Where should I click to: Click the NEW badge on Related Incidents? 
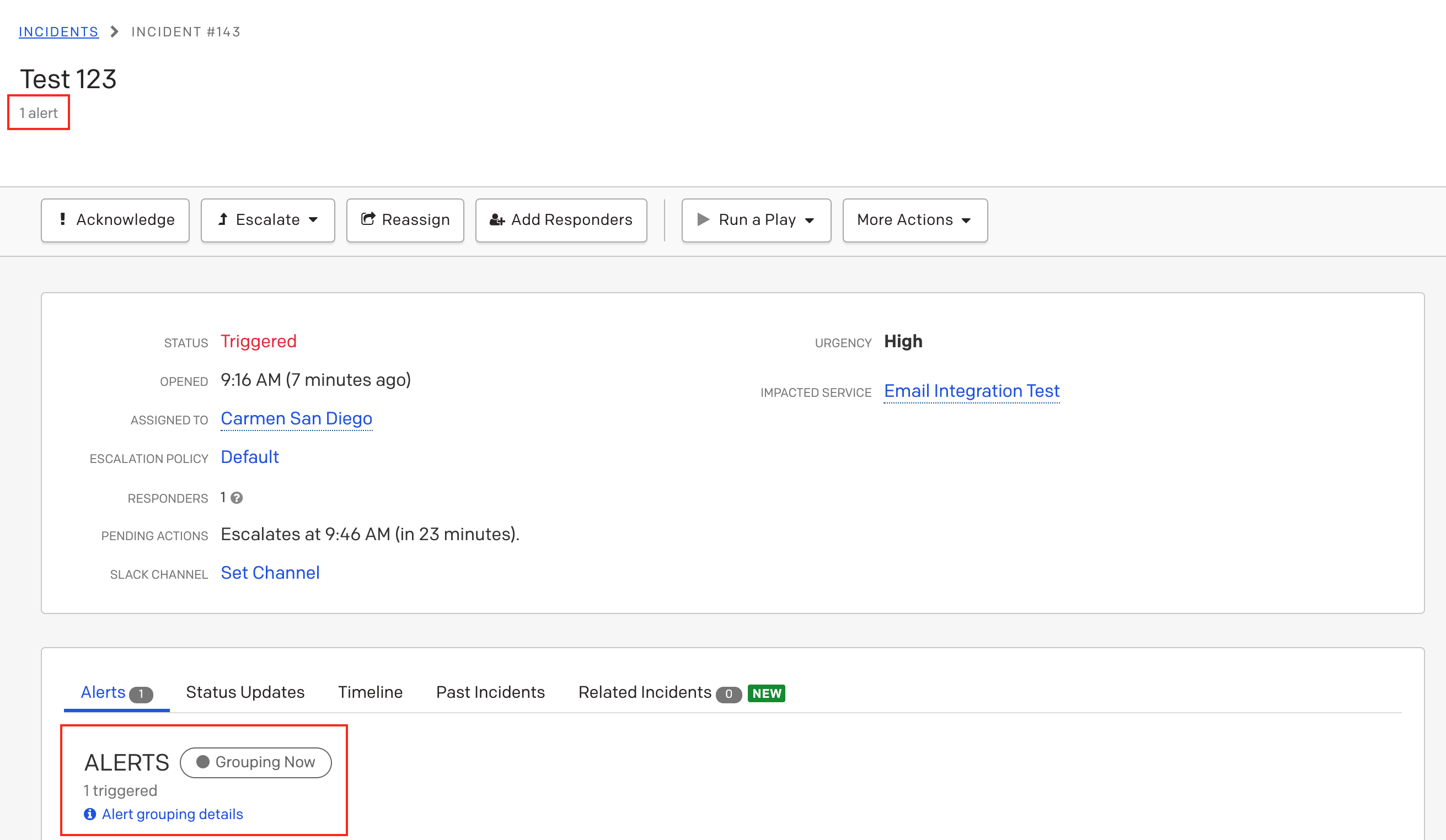point(766,693)
